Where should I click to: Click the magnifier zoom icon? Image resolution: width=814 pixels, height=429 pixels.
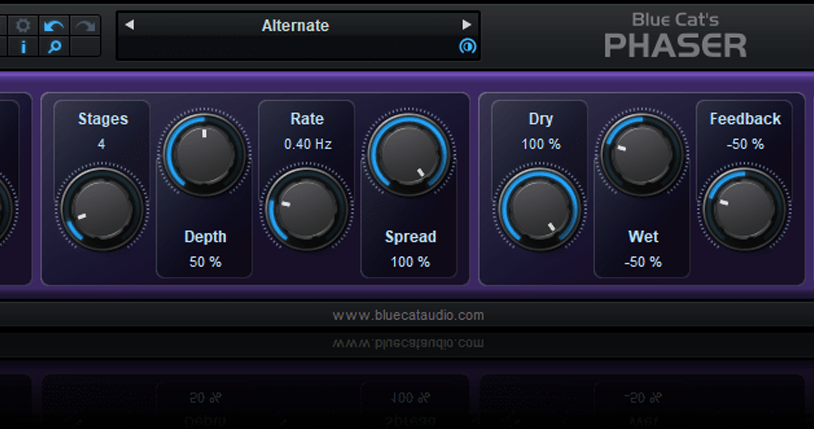point(54,46)
